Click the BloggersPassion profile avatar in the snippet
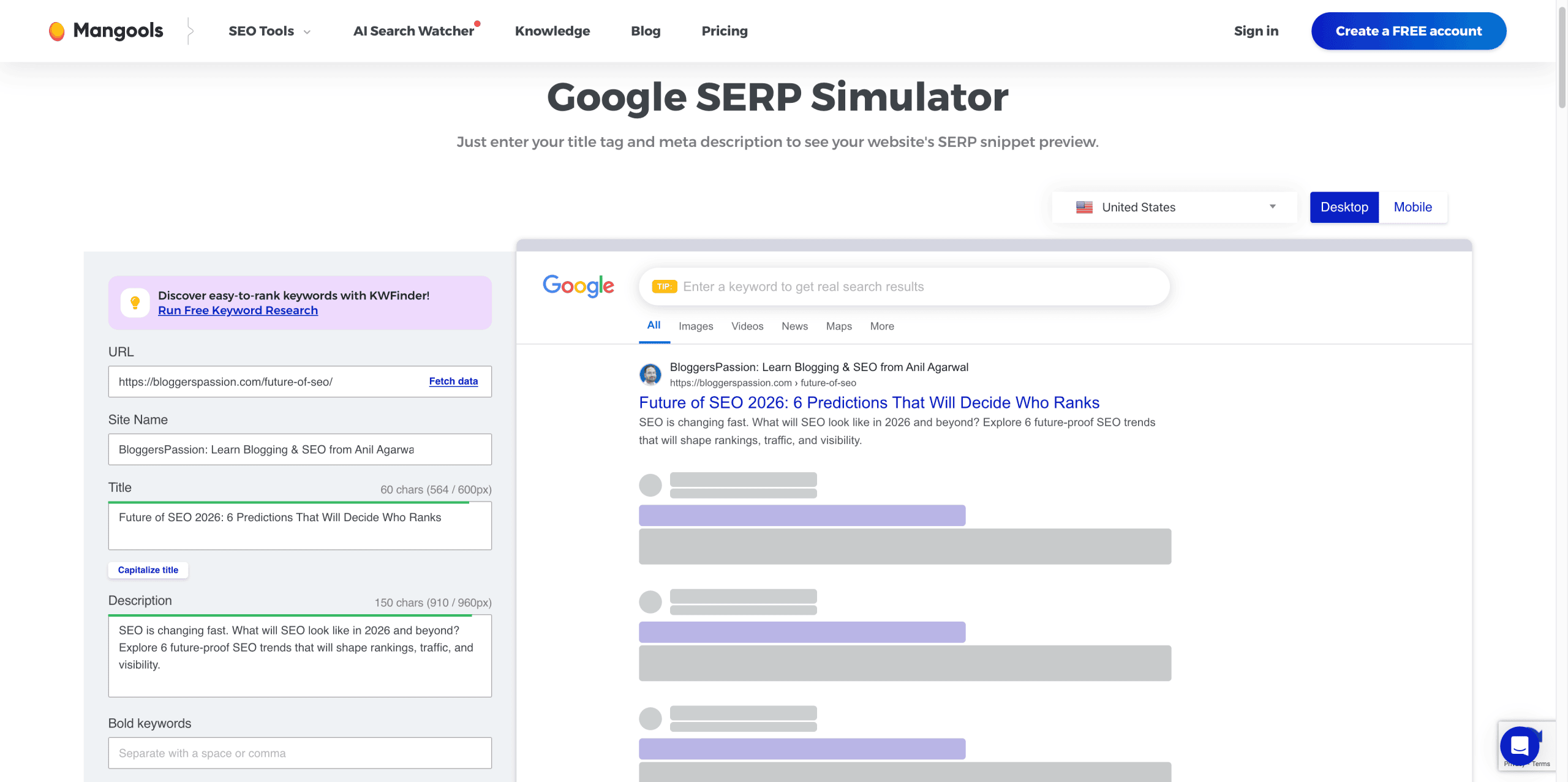 click(650, 374)
